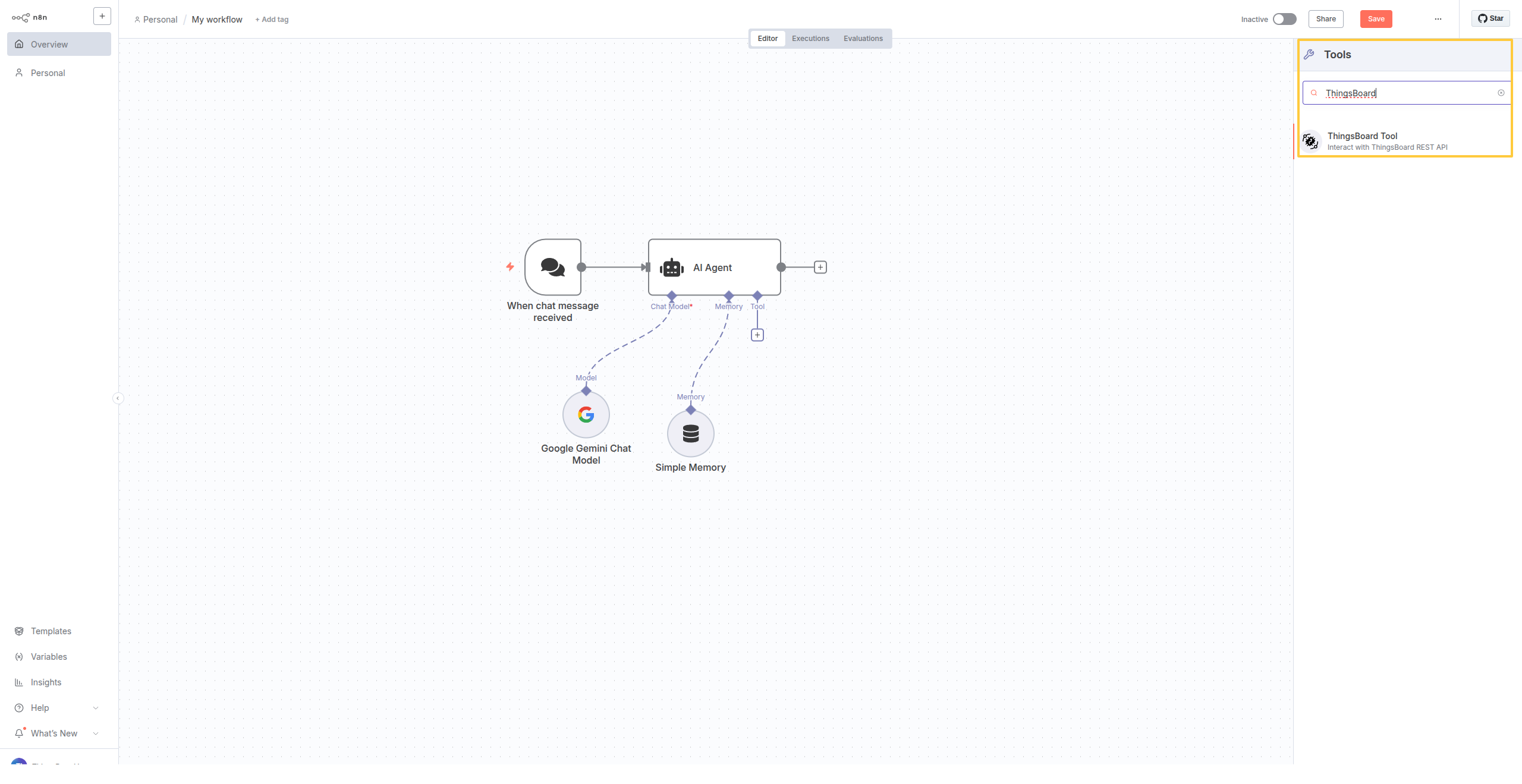Switch to the Executions tab
This screenshot has height=784, width=1522.
tap(810, 39)
